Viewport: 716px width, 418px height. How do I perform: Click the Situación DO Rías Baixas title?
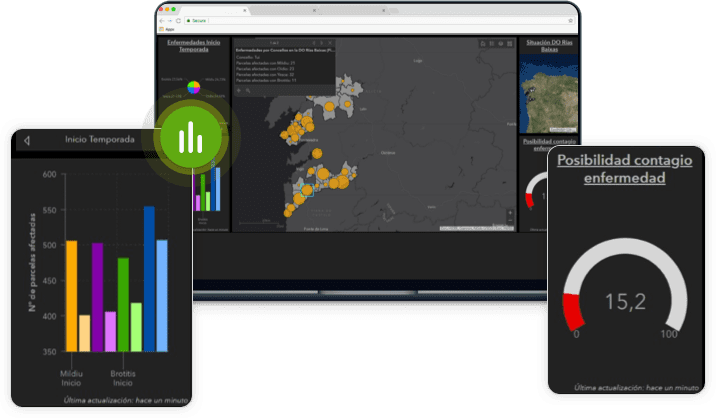point(549,46)
